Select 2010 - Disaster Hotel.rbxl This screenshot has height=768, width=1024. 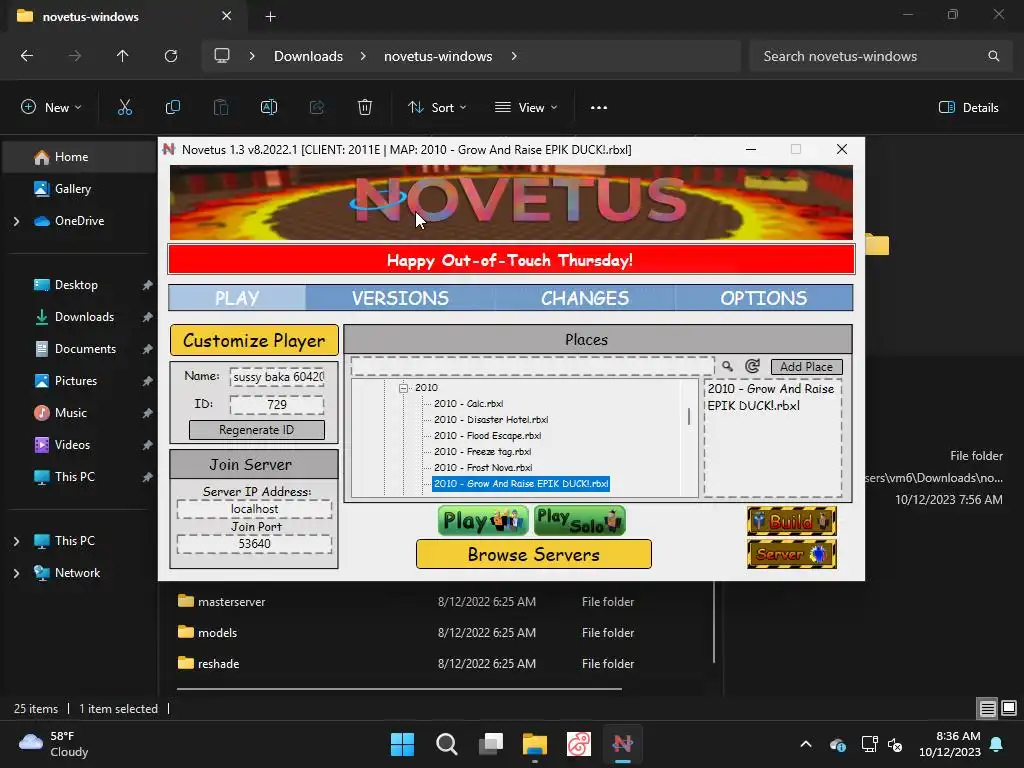coord(491,420)
